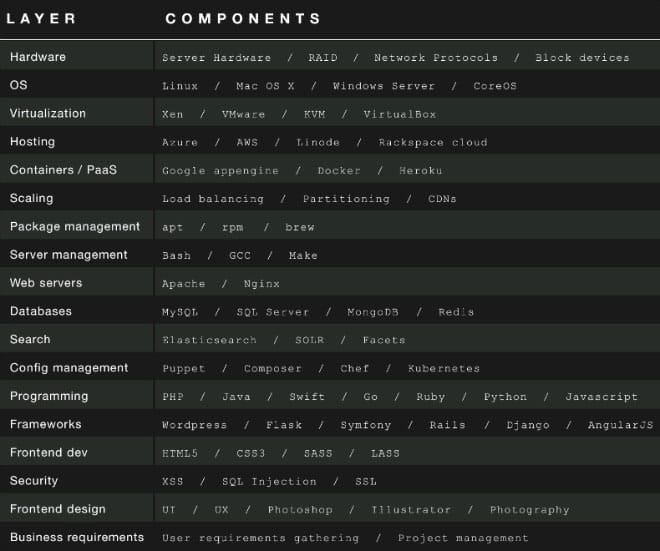Click SQL Injection in the Security row
Image resolution: width=660 pixels, height=551 pixels.
tap(269, 482)
